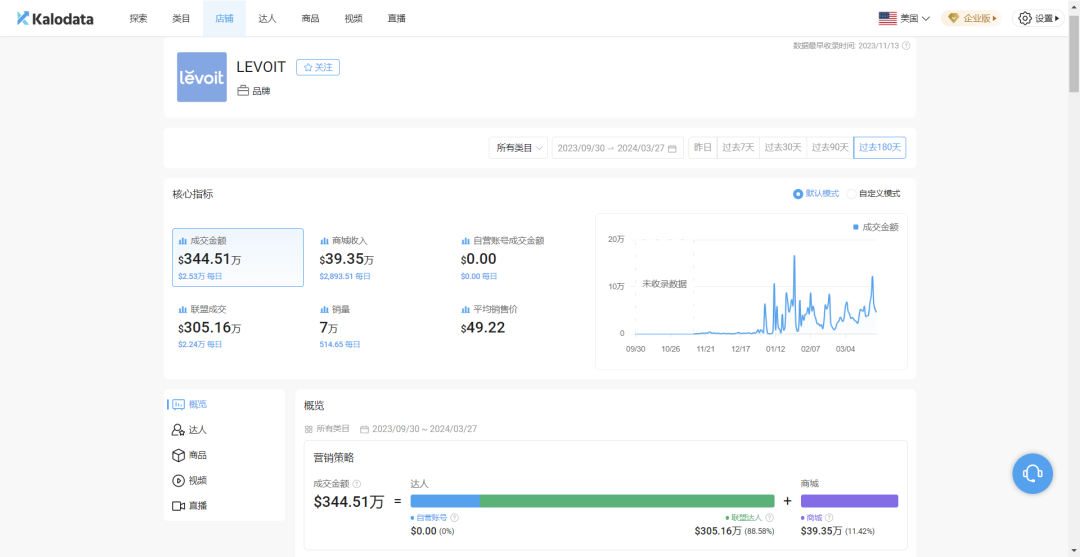Screen dimensions: 1080x557
Task: Select 自定义模式 radio button
Action: pyautogui.click(x=851, y=194)
